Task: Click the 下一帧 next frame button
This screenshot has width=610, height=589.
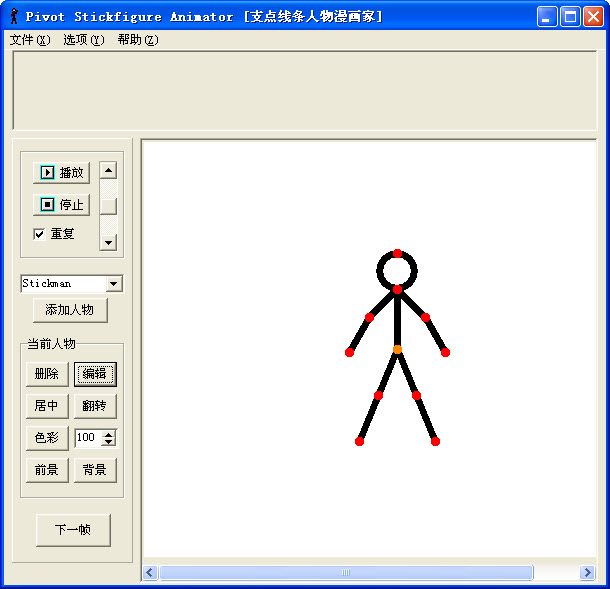Action: click(73, 530)
